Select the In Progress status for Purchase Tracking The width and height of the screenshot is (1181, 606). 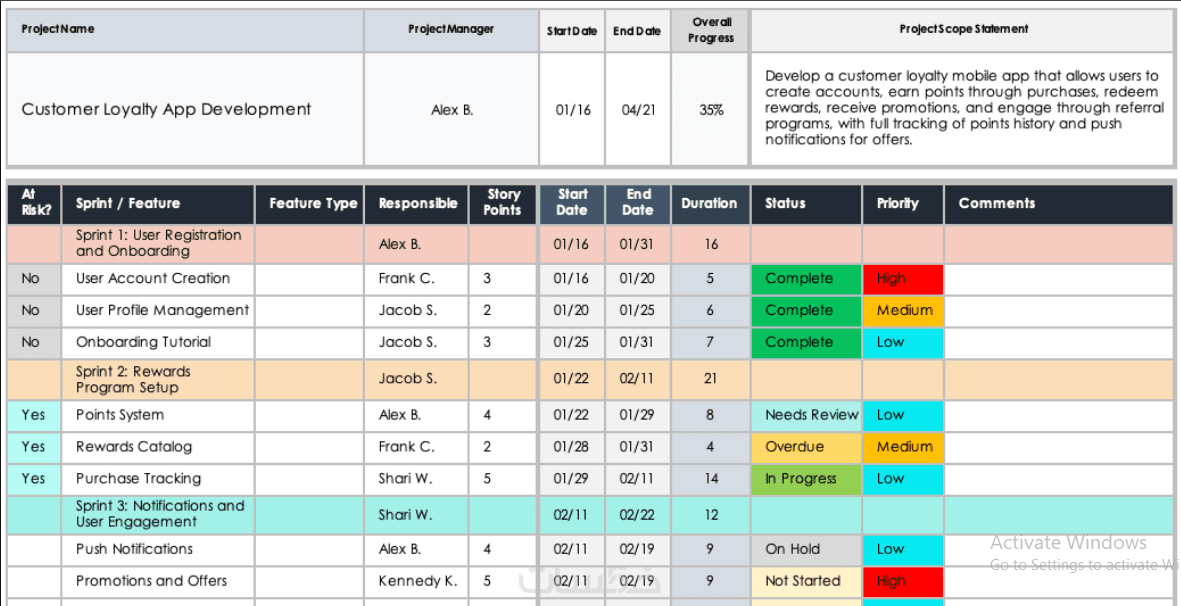pyautogui.click(x=806, y=479)
